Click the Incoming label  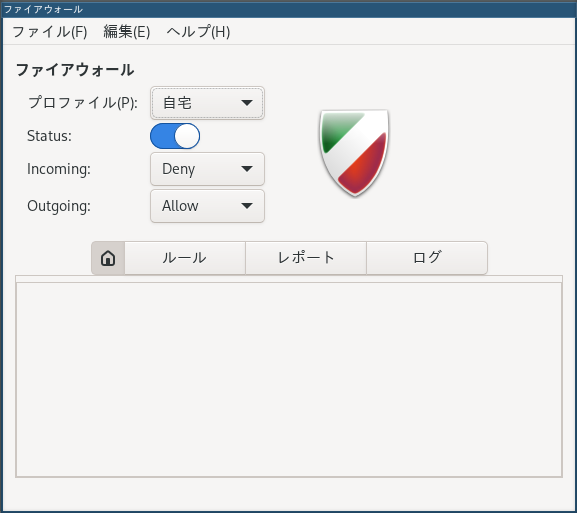coord(59,169)
